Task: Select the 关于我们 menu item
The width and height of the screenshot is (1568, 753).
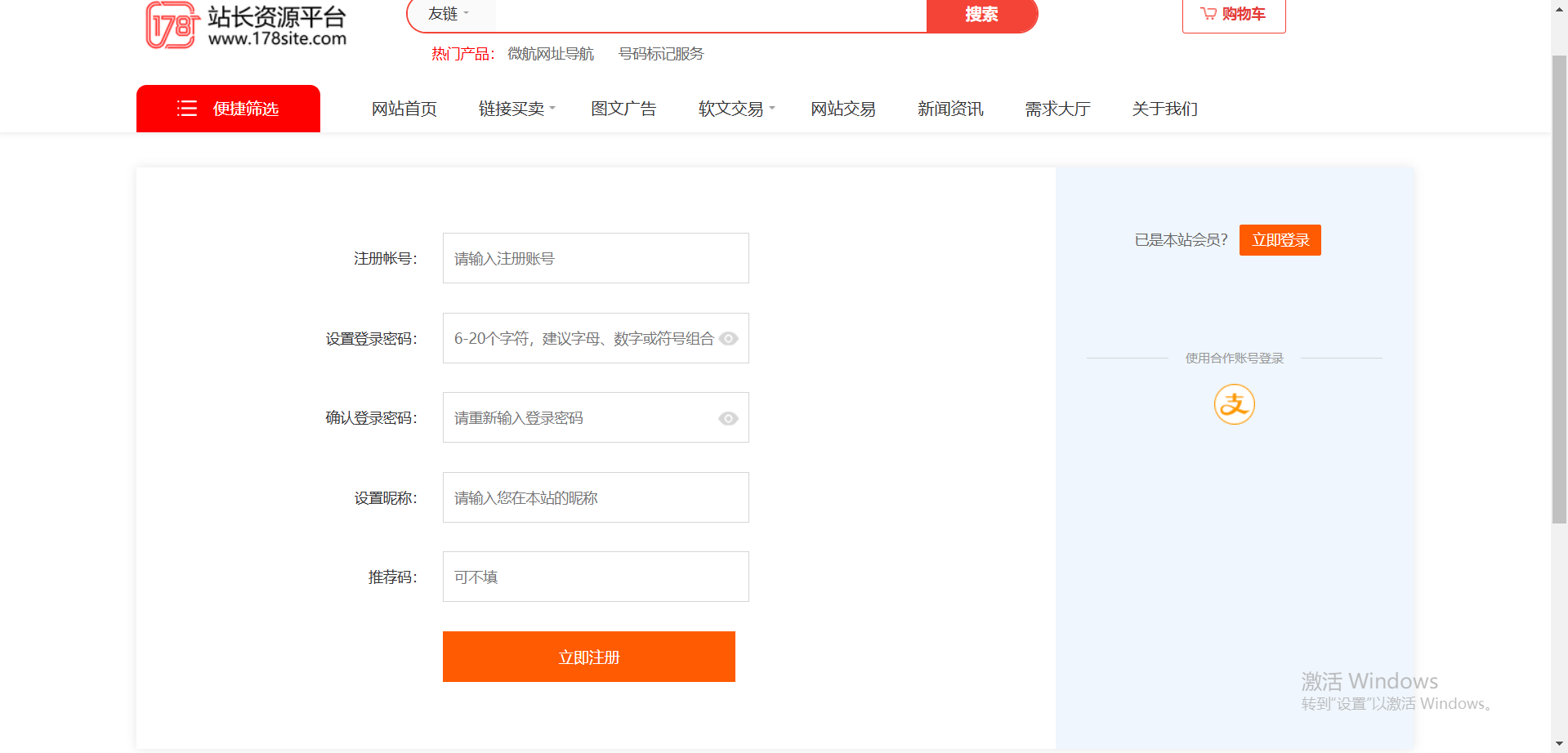Action: click(1164, 109)
